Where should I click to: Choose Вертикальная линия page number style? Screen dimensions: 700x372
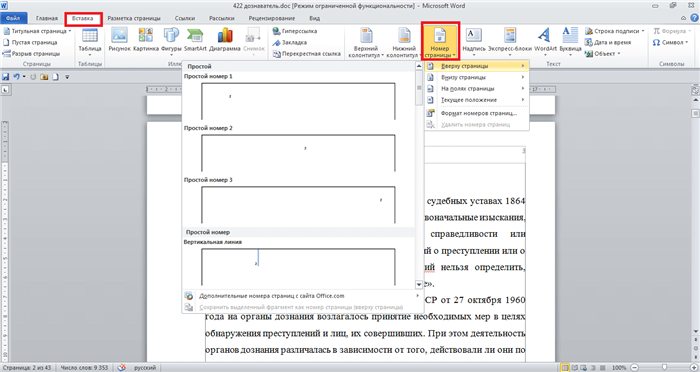point(298,267)
